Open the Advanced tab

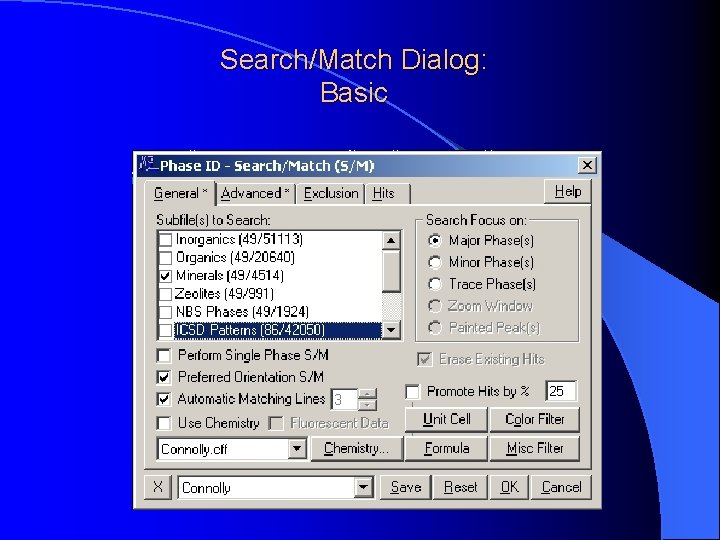[255, 194]
